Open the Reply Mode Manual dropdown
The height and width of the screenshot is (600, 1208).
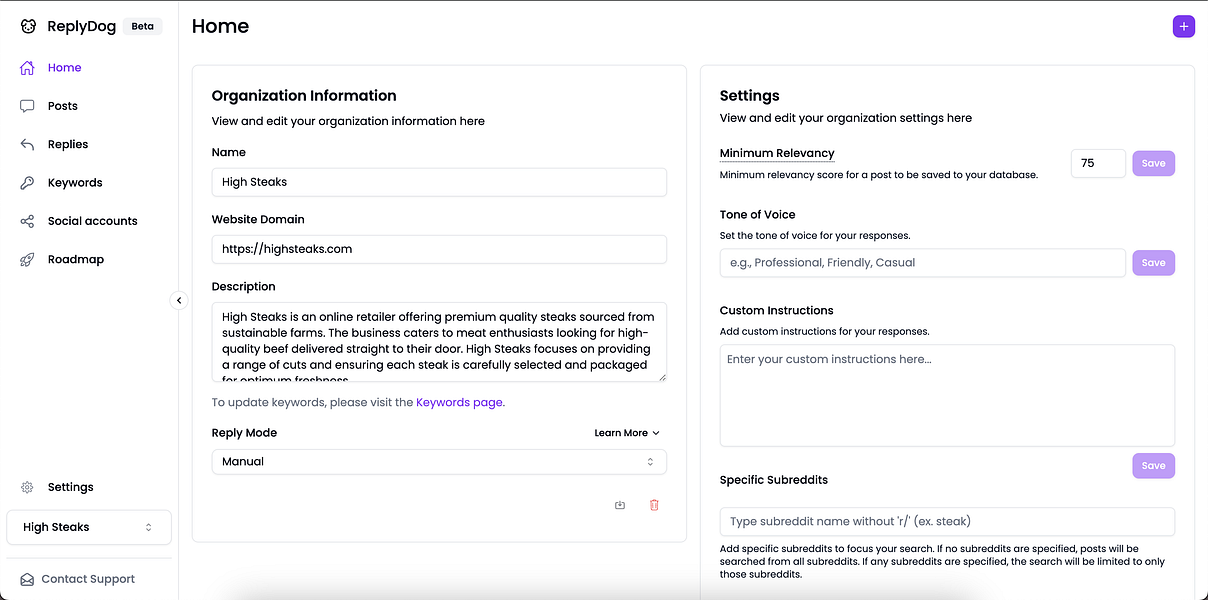[x=438, y=462]
